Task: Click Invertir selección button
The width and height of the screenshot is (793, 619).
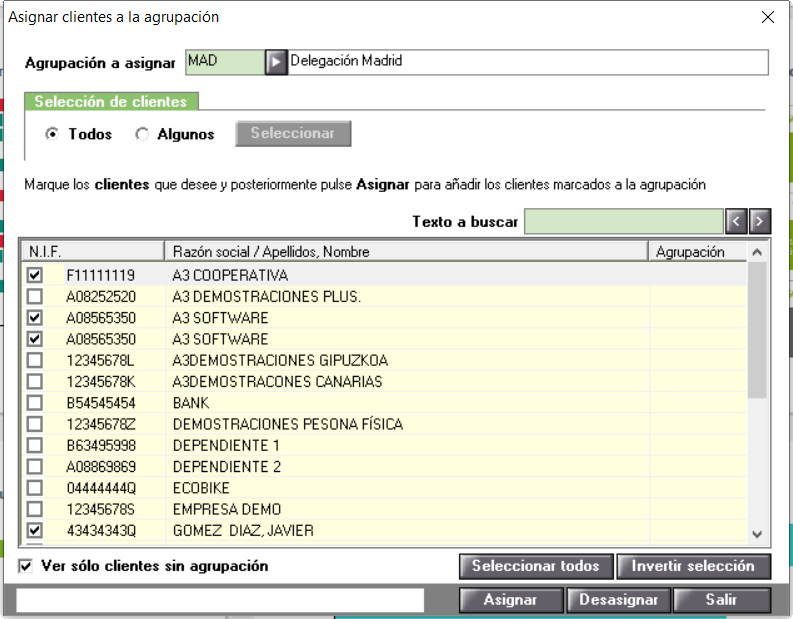Action: pos(694,566)
